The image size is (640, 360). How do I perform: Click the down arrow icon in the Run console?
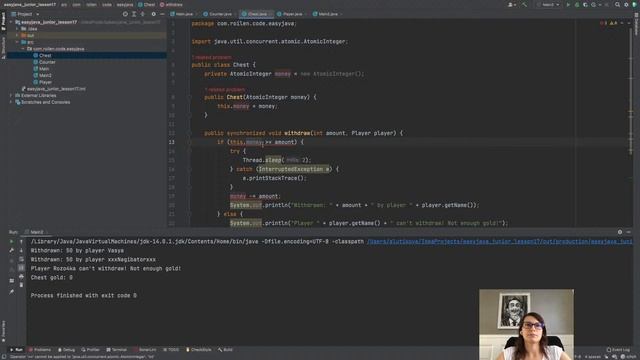[21, 250]
